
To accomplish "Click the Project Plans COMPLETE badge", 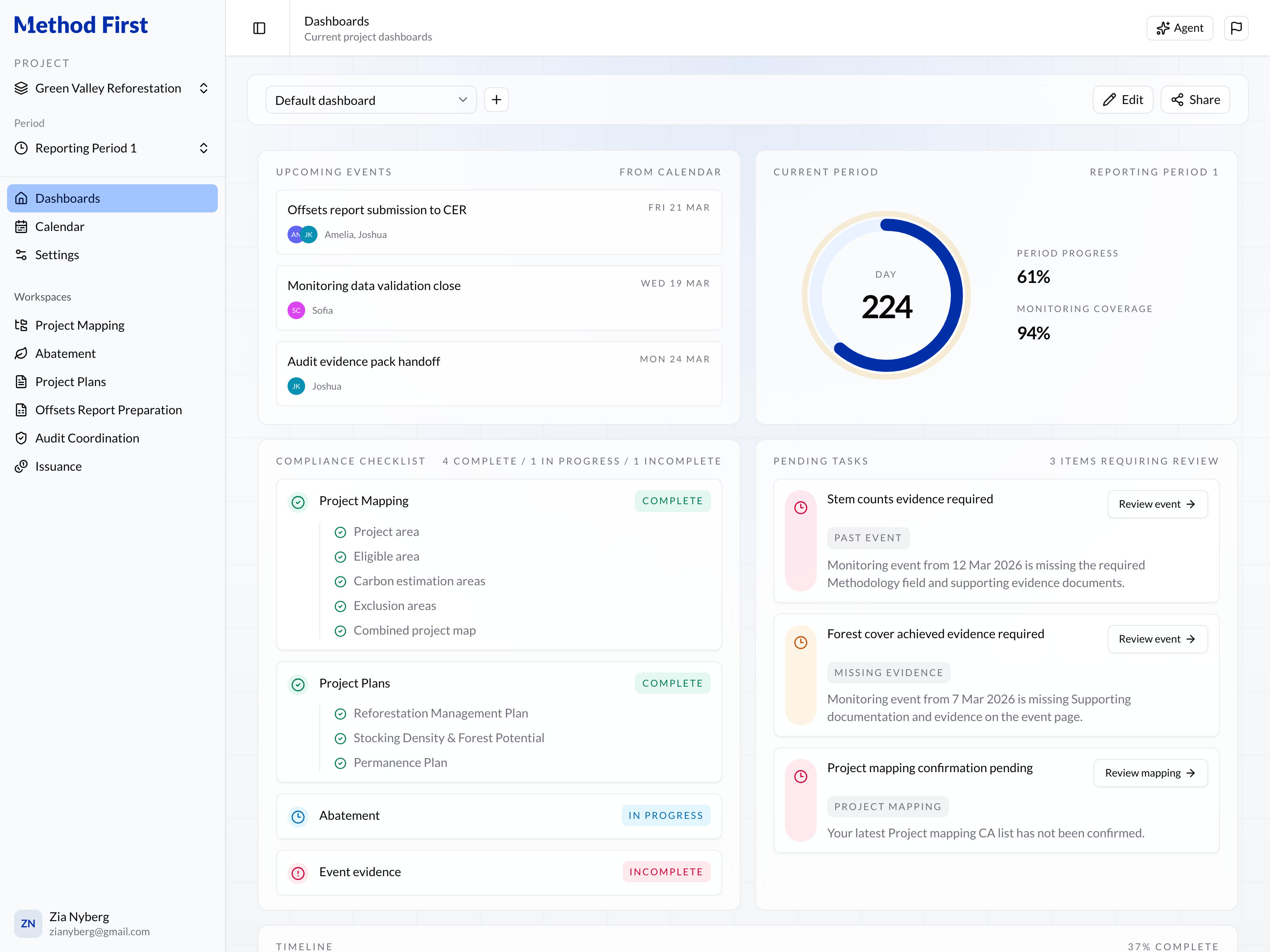I will [x=672, y=684].
